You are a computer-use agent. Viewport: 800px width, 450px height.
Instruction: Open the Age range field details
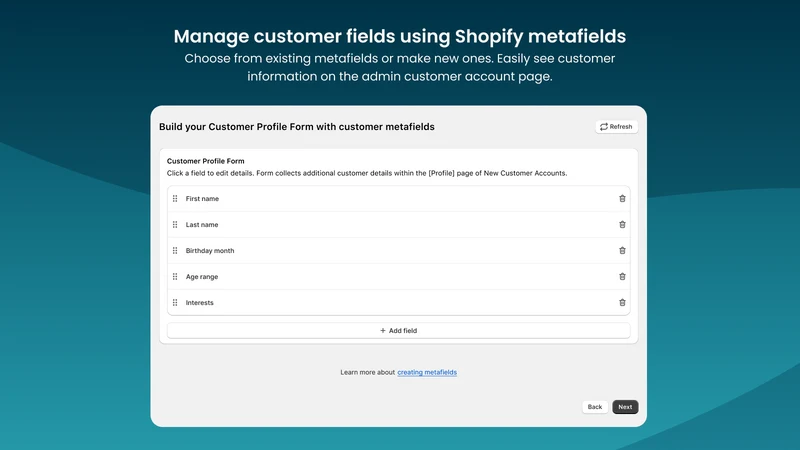point(398,277)
